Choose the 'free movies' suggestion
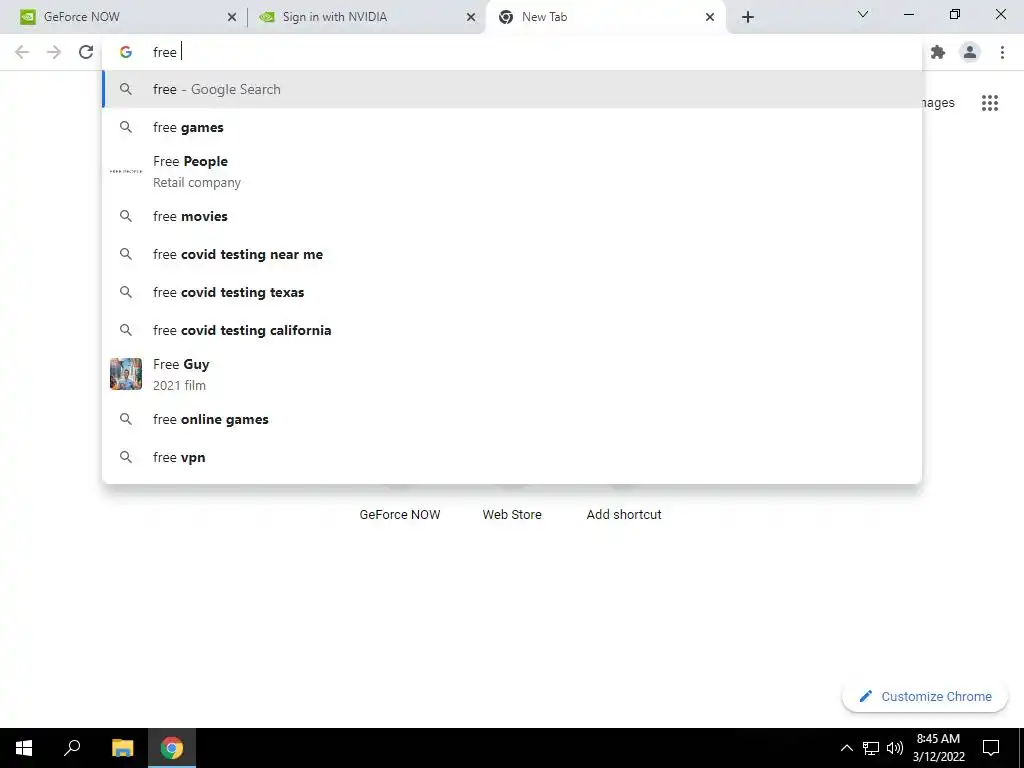Viewport: 1024px width, 768px height. (512, 216)
